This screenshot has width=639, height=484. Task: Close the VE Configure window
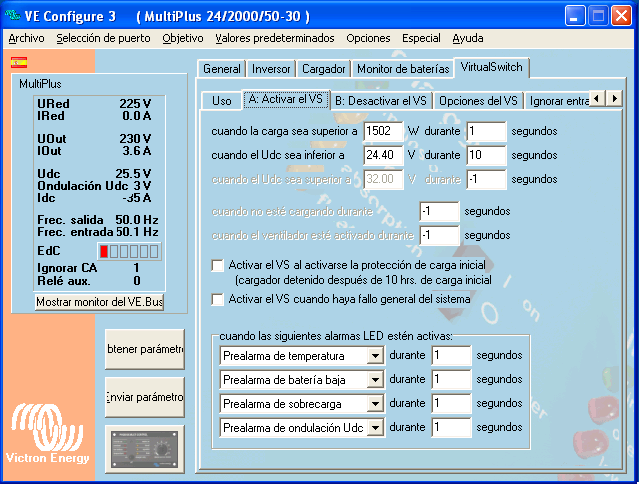(621, 16)
